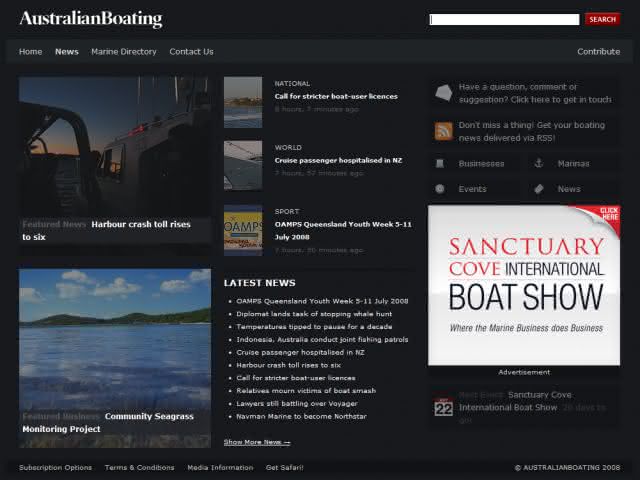Open the Home menu item
Viewport: 640px width, 480px height.
click(31, 52)
